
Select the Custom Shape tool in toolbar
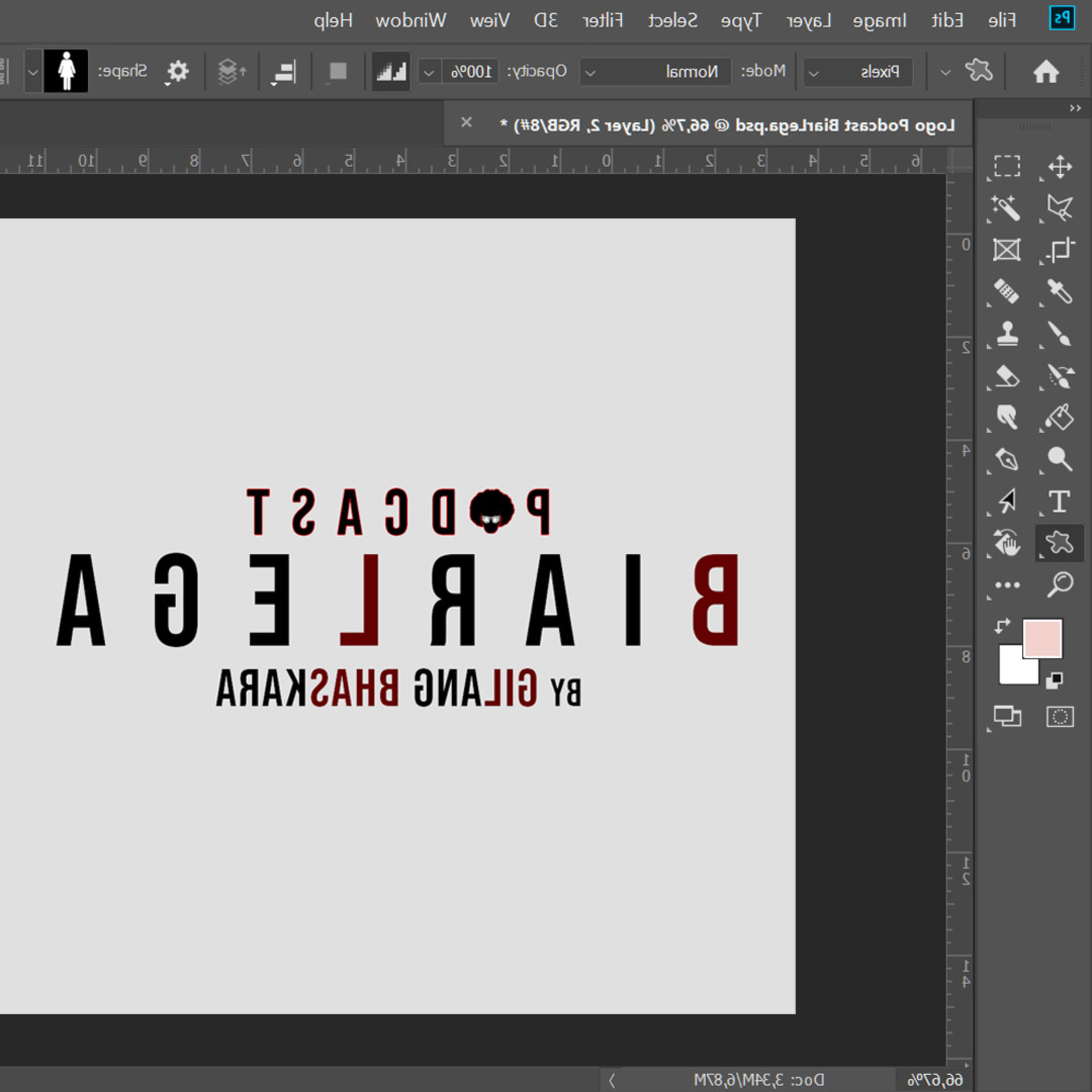coord(1060,543)
